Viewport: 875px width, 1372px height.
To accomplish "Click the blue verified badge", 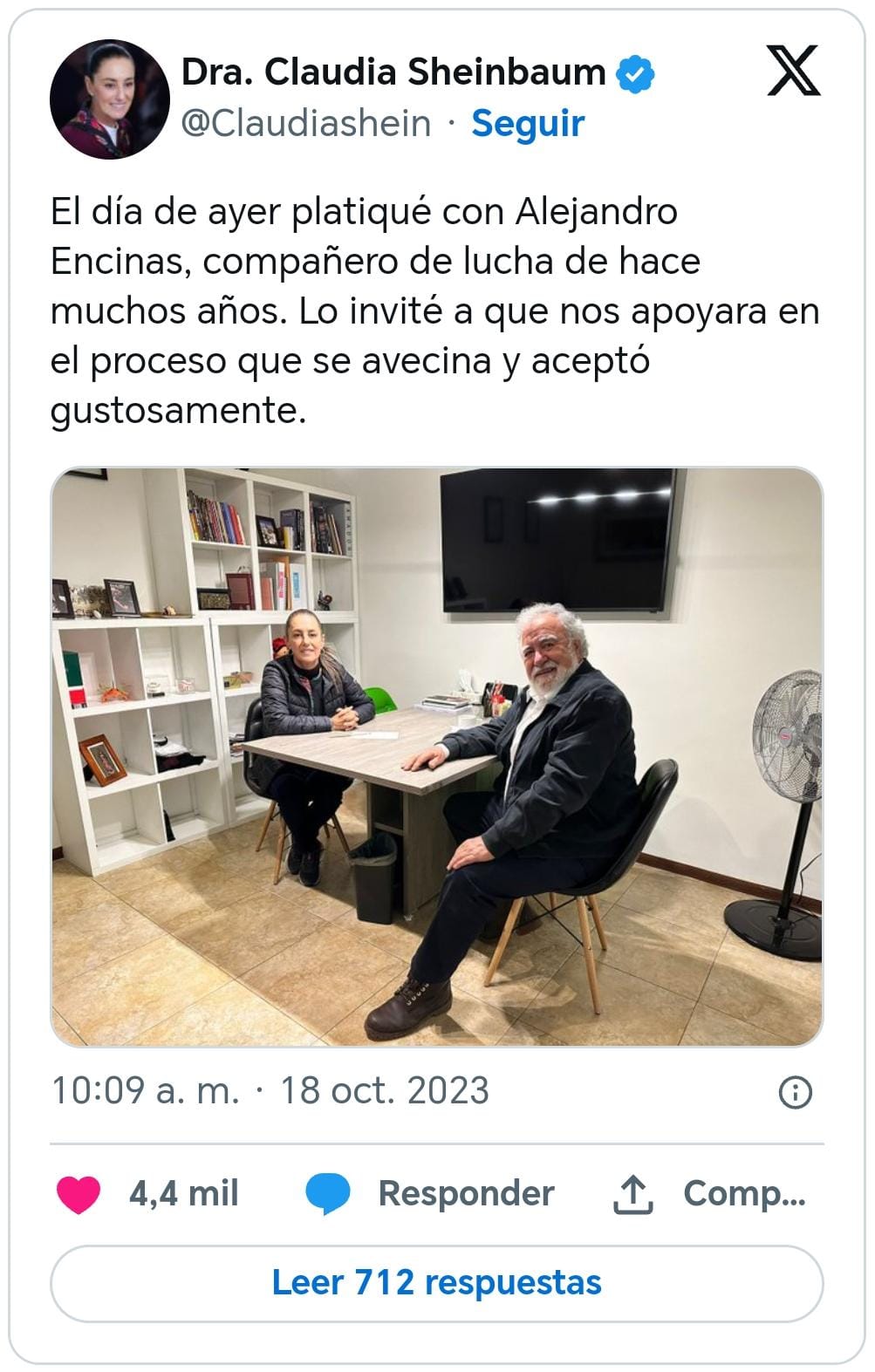I will (x=636, y=73).
